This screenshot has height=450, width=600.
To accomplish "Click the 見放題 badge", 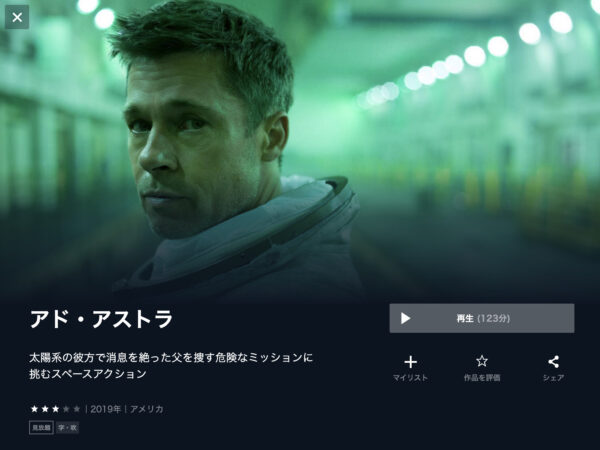I will (41, 428).
